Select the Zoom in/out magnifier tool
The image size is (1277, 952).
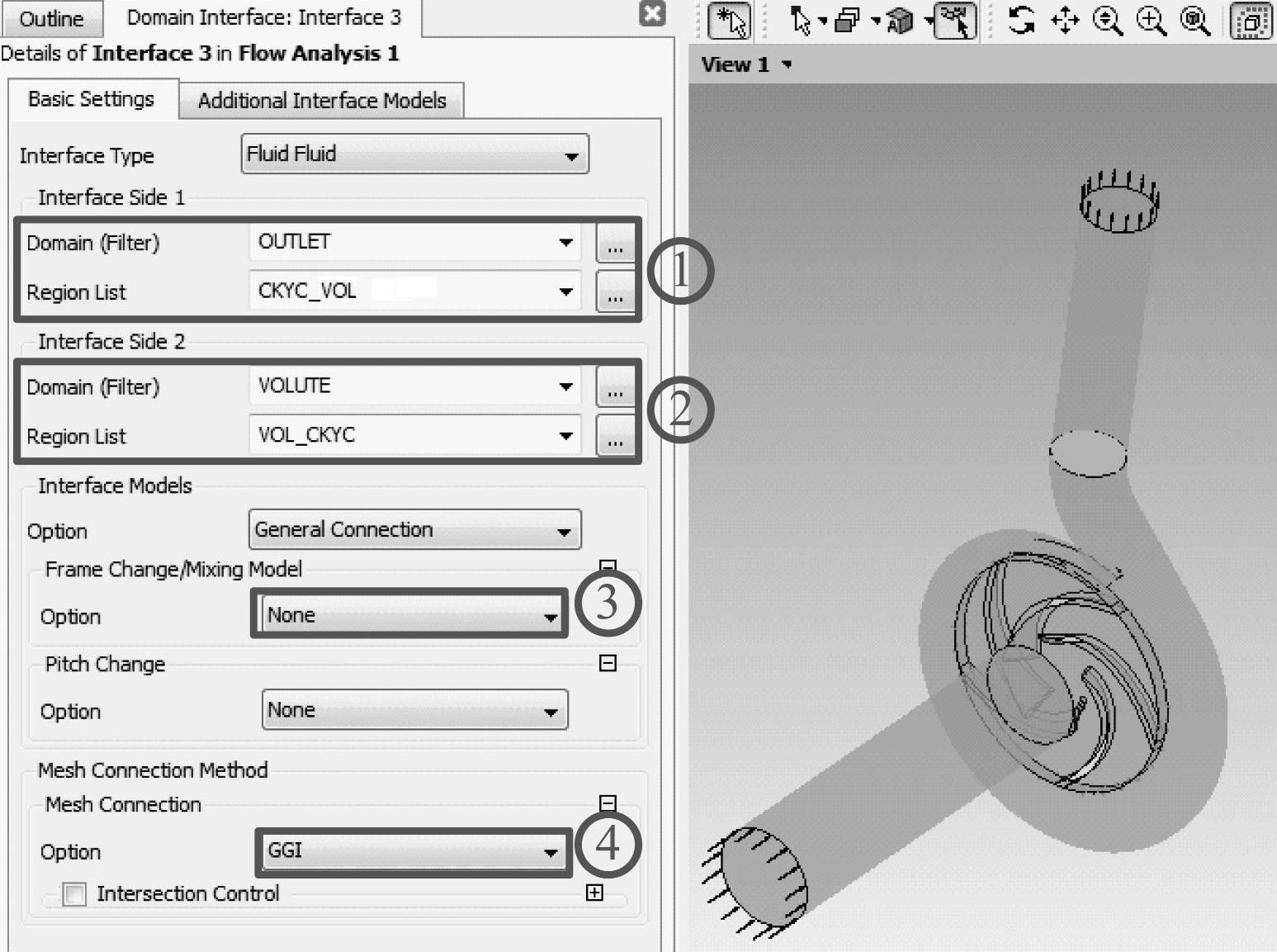[1108, 21]
